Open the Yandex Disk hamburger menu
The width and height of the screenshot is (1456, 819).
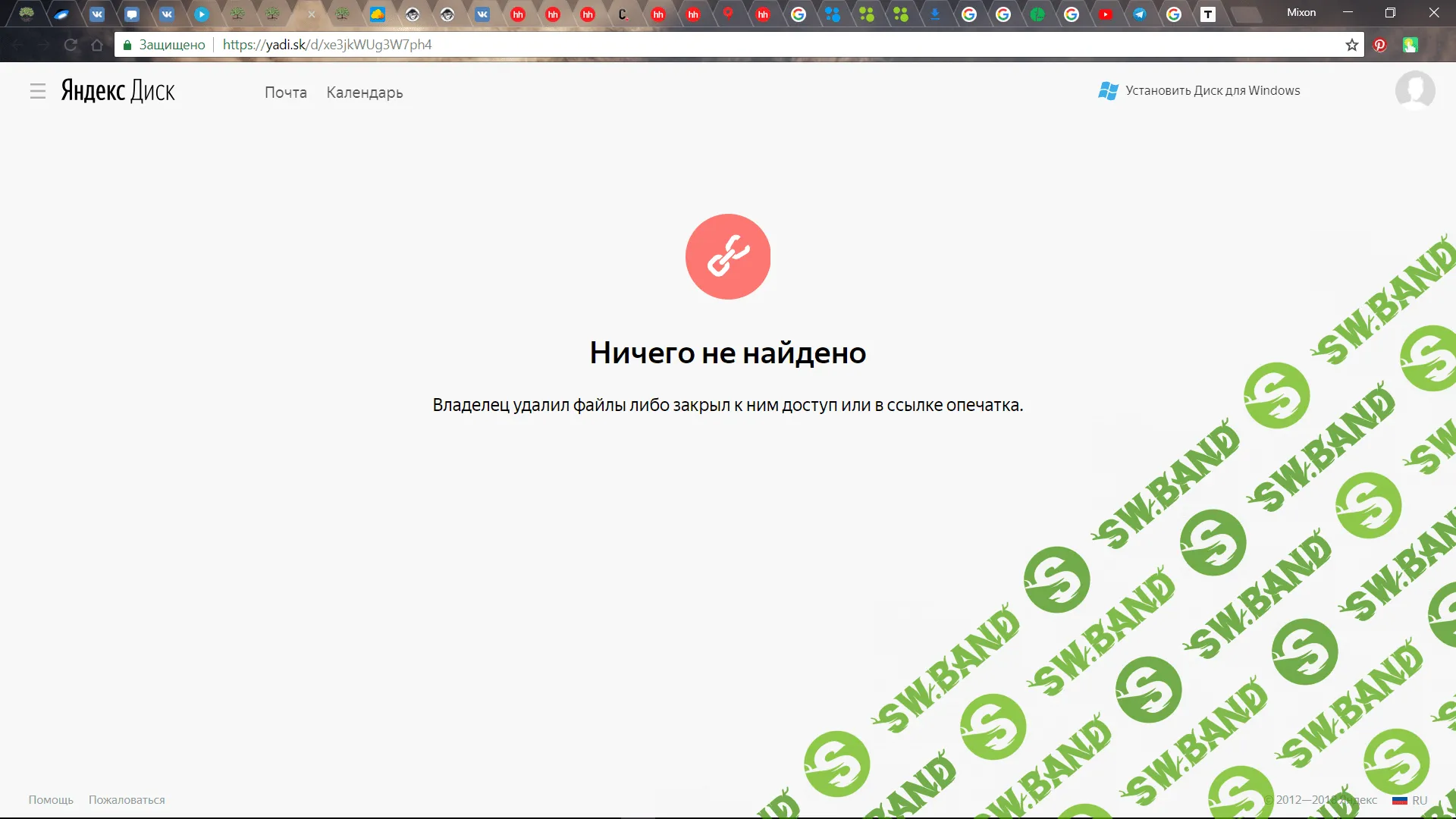coord(38,91)
